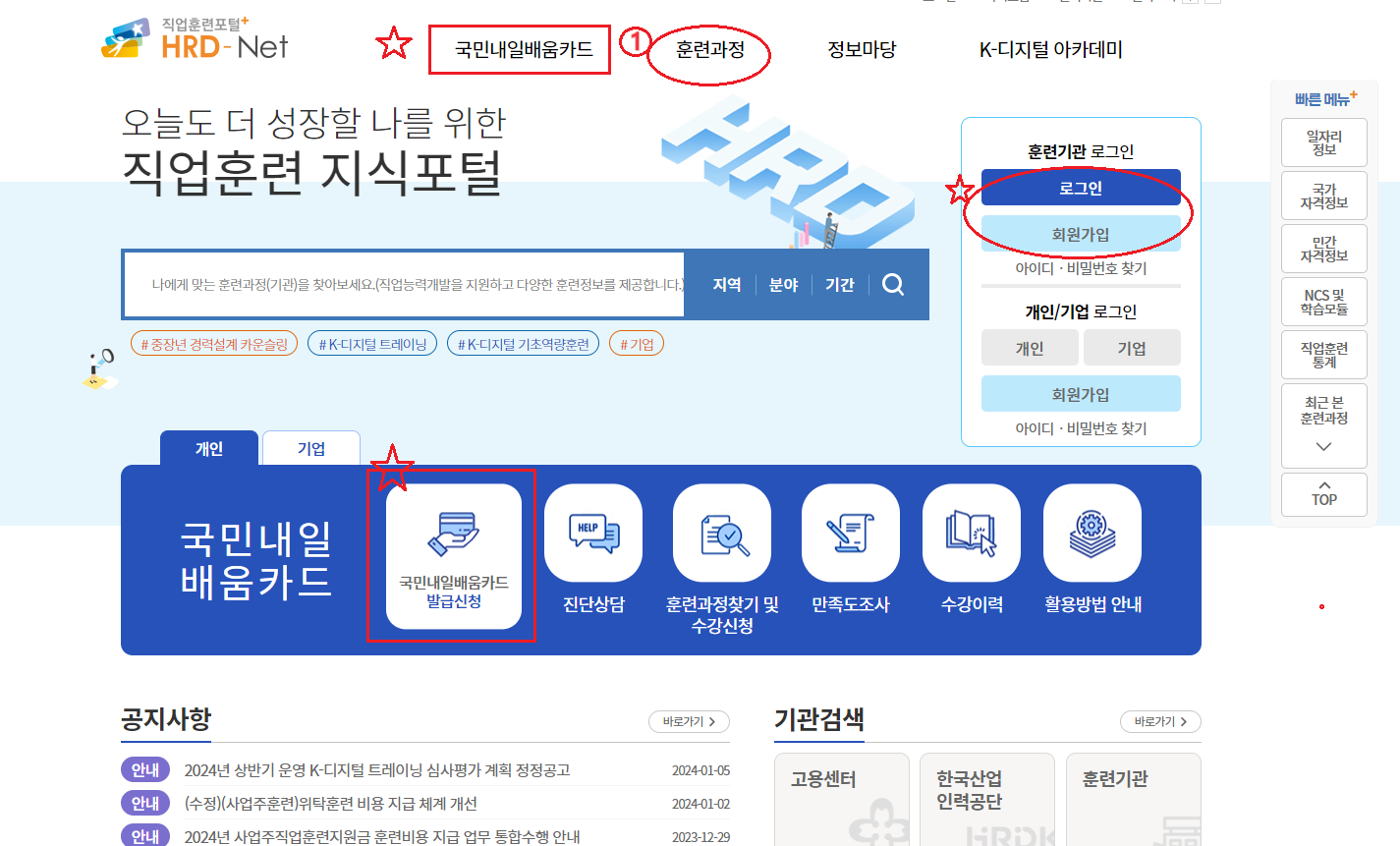
Task: Open 정보마당 menu
Action: point(862,50)
